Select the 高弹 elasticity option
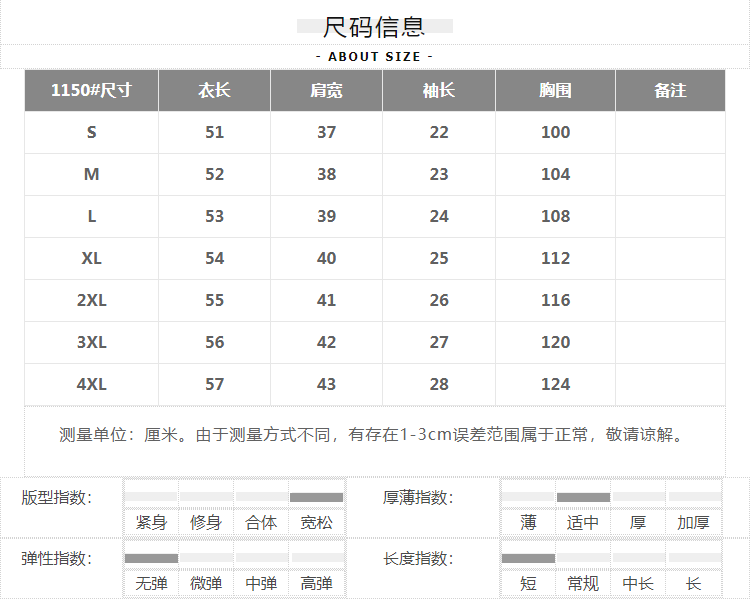The image size is (750, 600). [316, 583]
